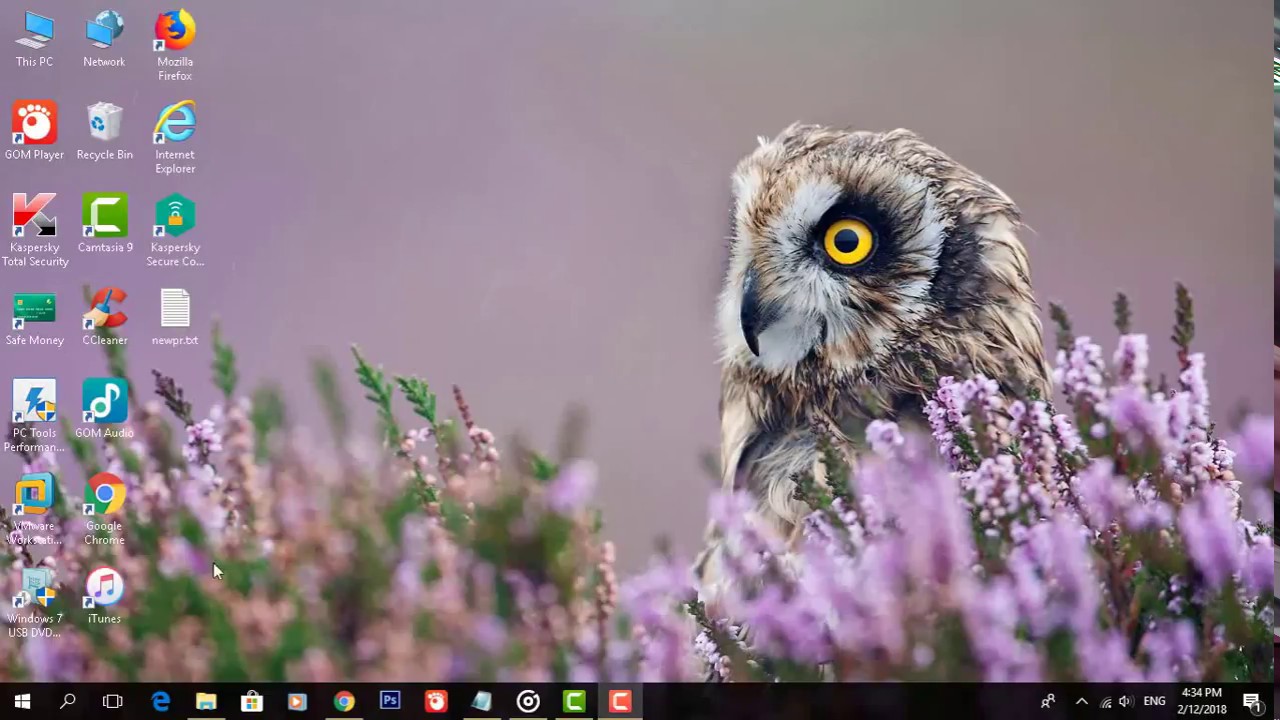Open the This PC desktop icon
The width and height of the screenshot is (1280, 720).
pyautogui.click(x=34, y=40)
